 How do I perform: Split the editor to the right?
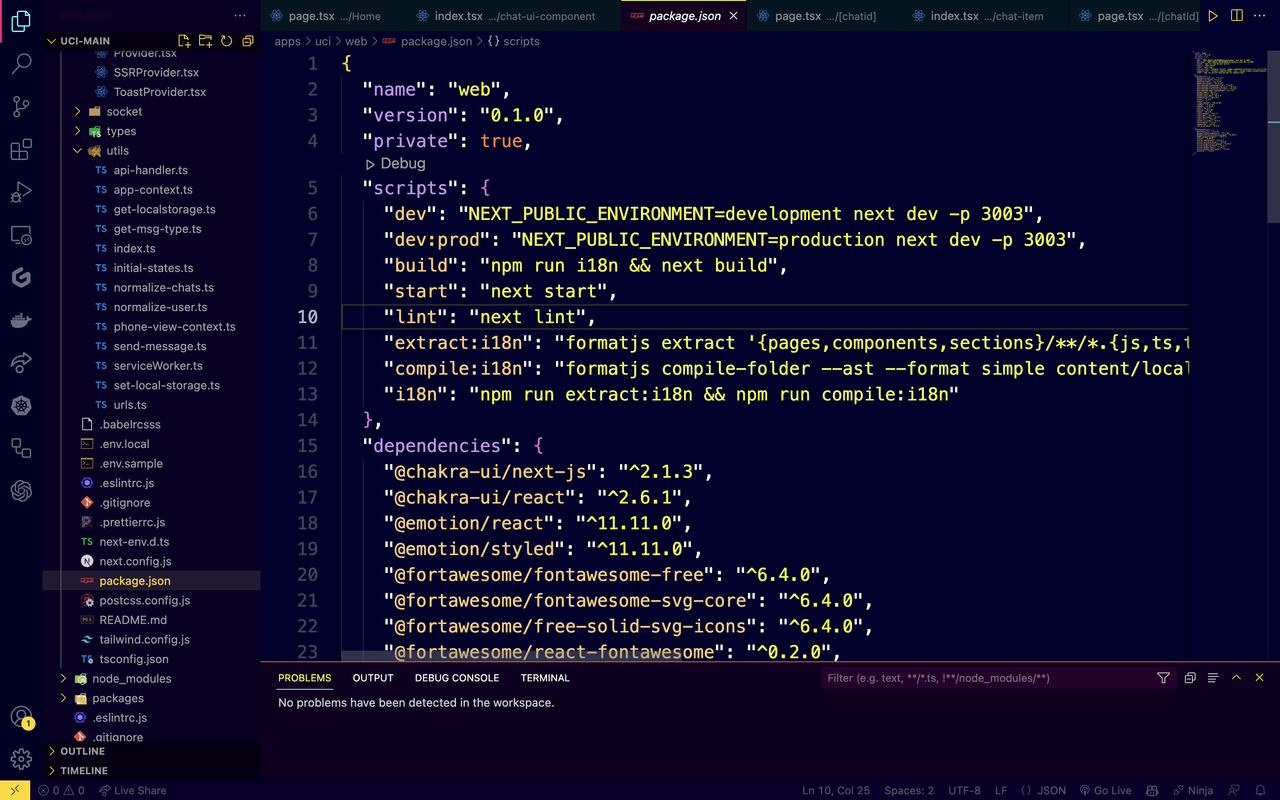pos(1237,16)
